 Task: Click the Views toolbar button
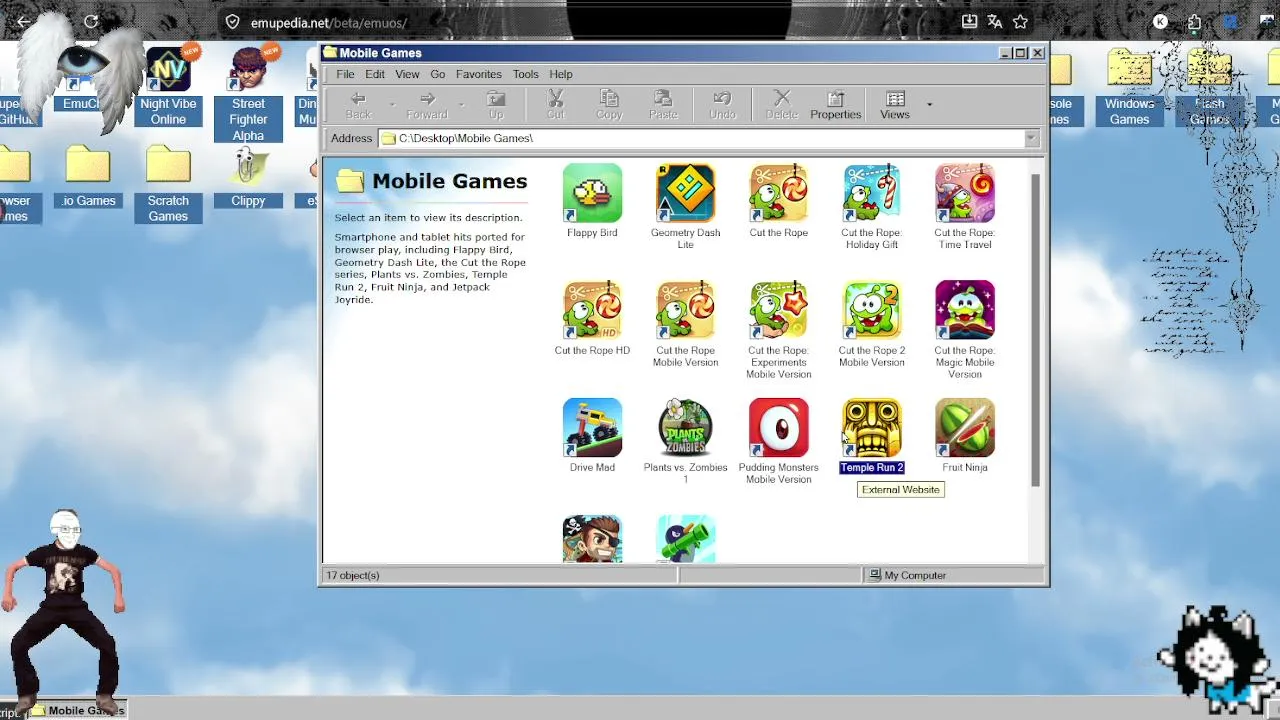pyautogui.click(x=895, y=105)
